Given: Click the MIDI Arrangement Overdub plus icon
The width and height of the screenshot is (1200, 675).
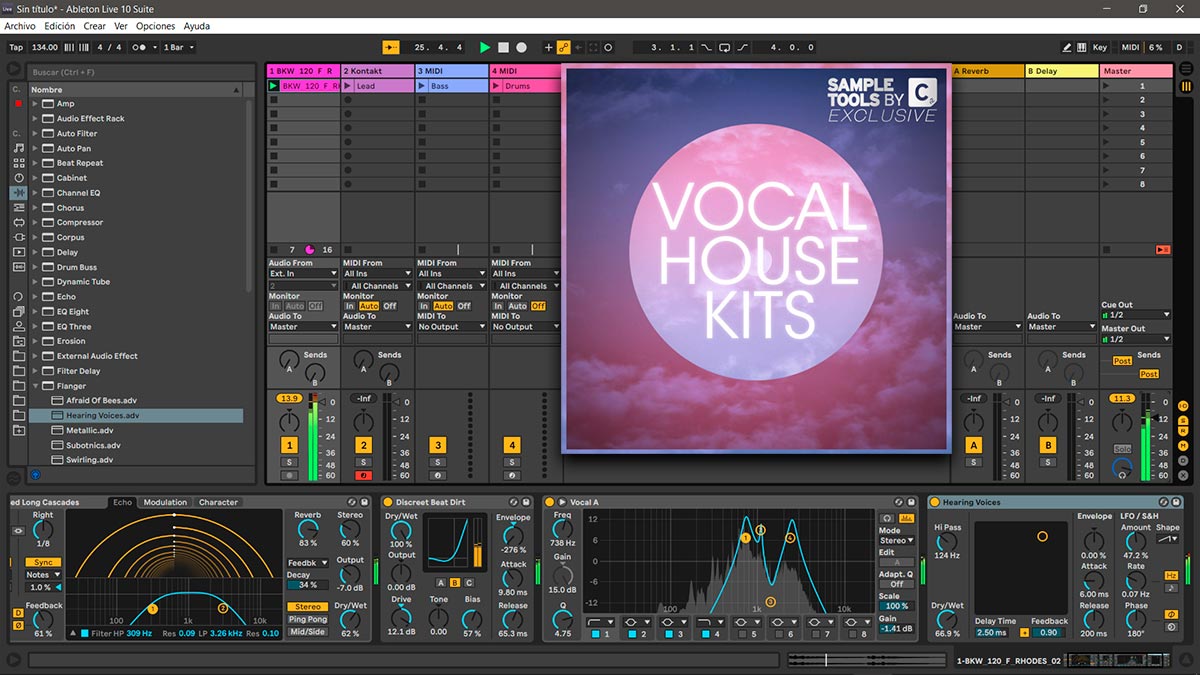Looking at the screenshot, I should [548, 47].
